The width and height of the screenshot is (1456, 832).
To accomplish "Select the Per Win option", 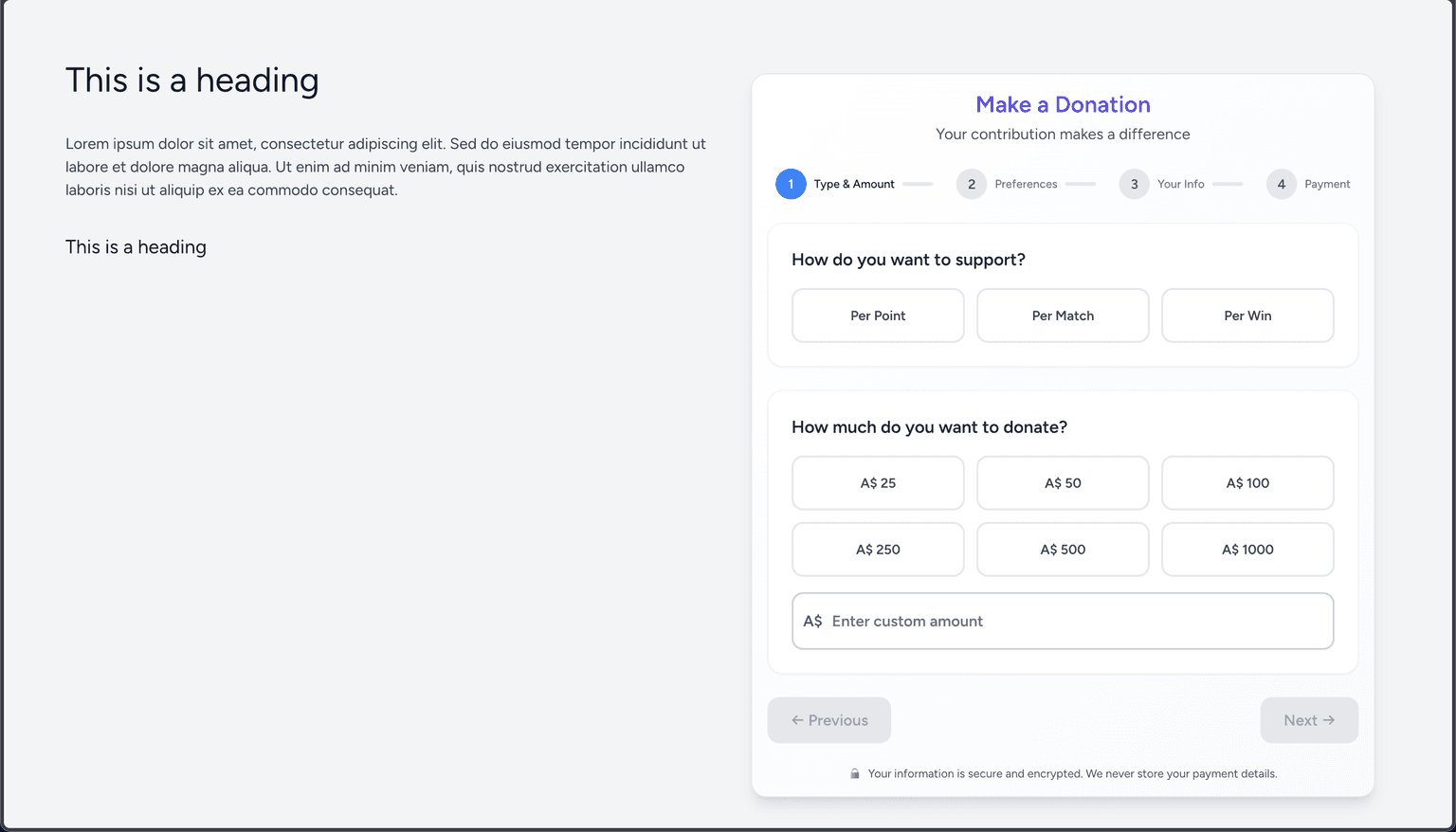I will point(1247,316).
